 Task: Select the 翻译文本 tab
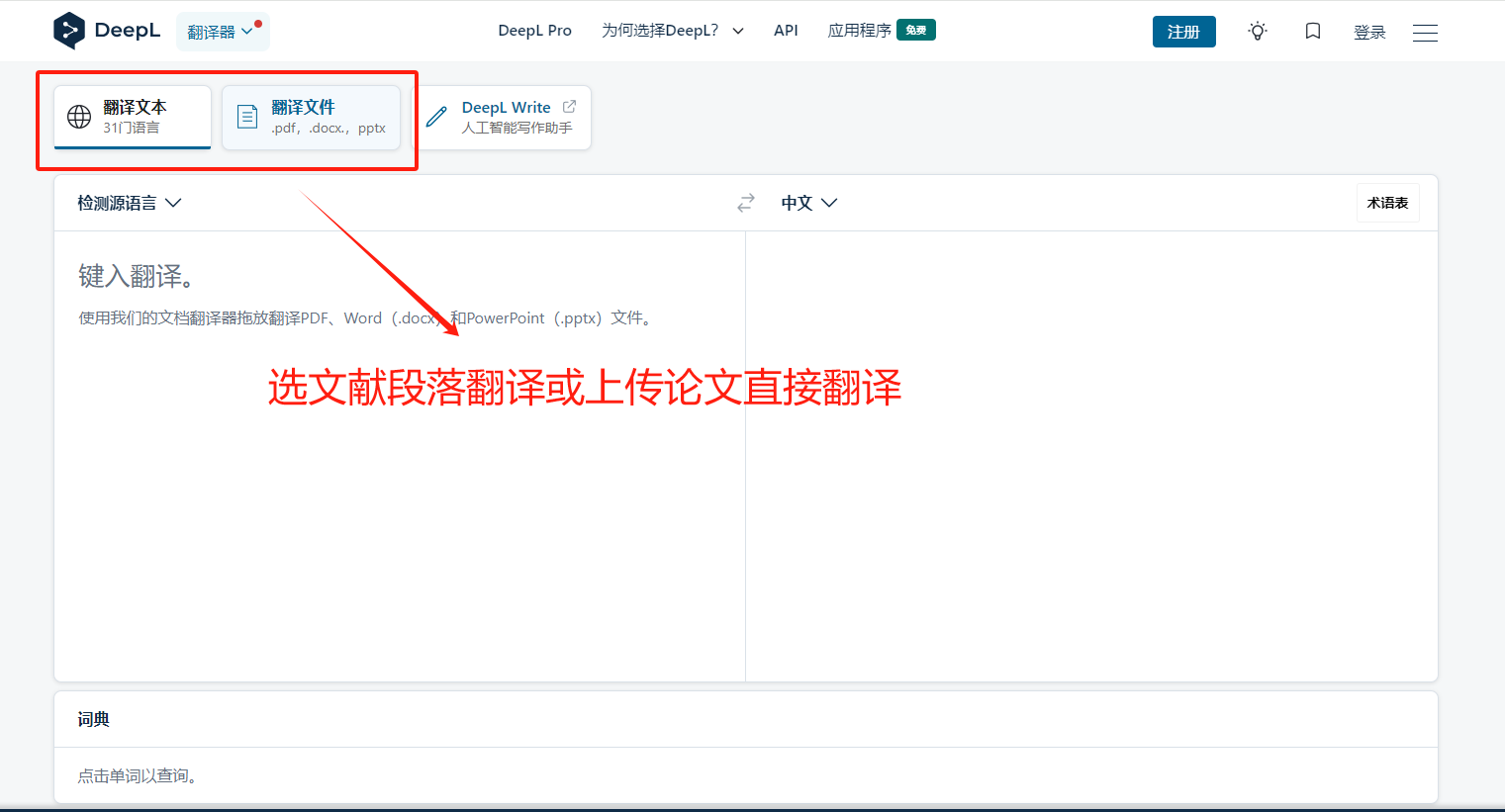click(x=133, y=118)
